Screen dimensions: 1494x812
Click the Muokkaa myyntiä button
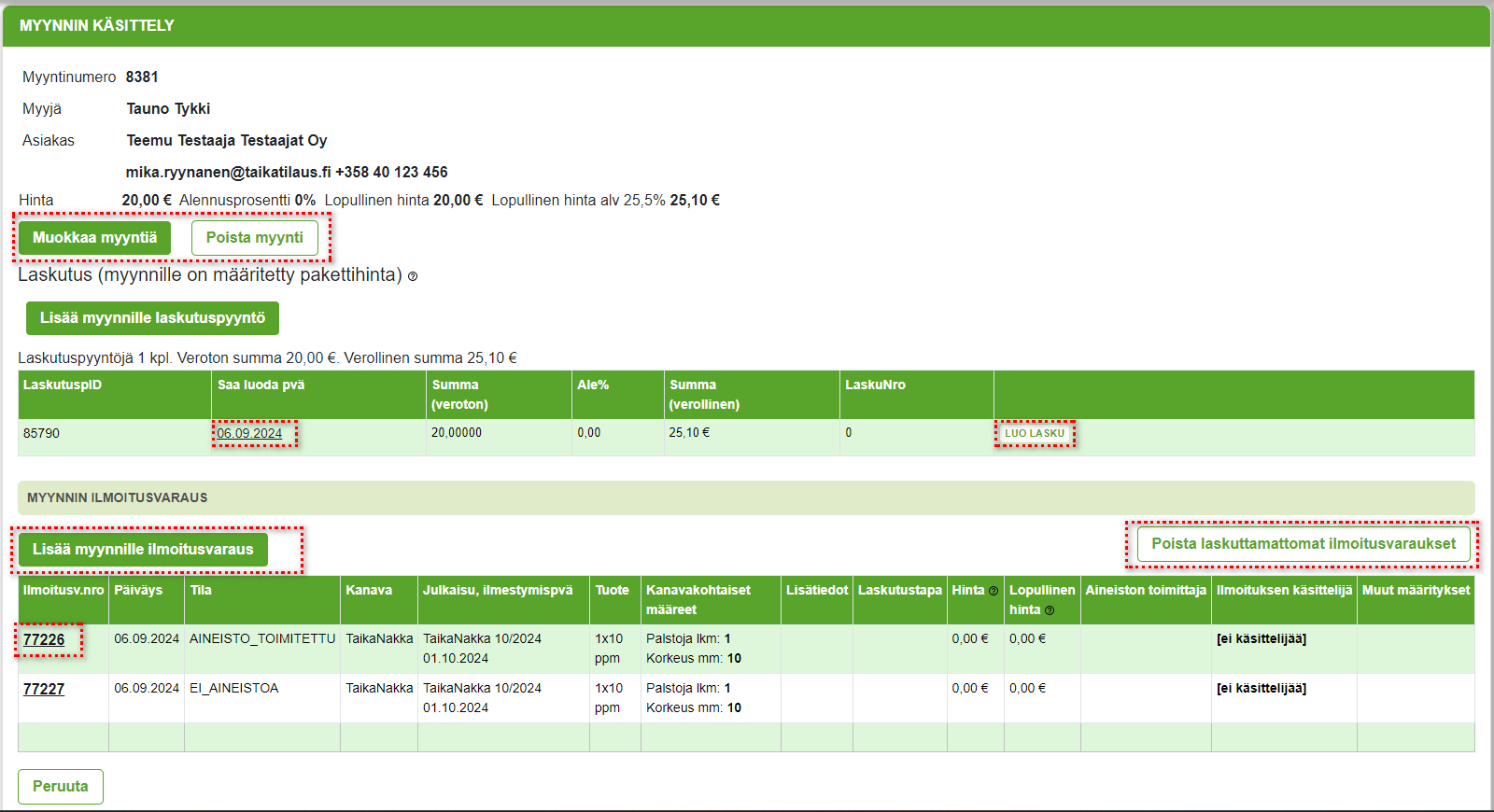[94, 238]
